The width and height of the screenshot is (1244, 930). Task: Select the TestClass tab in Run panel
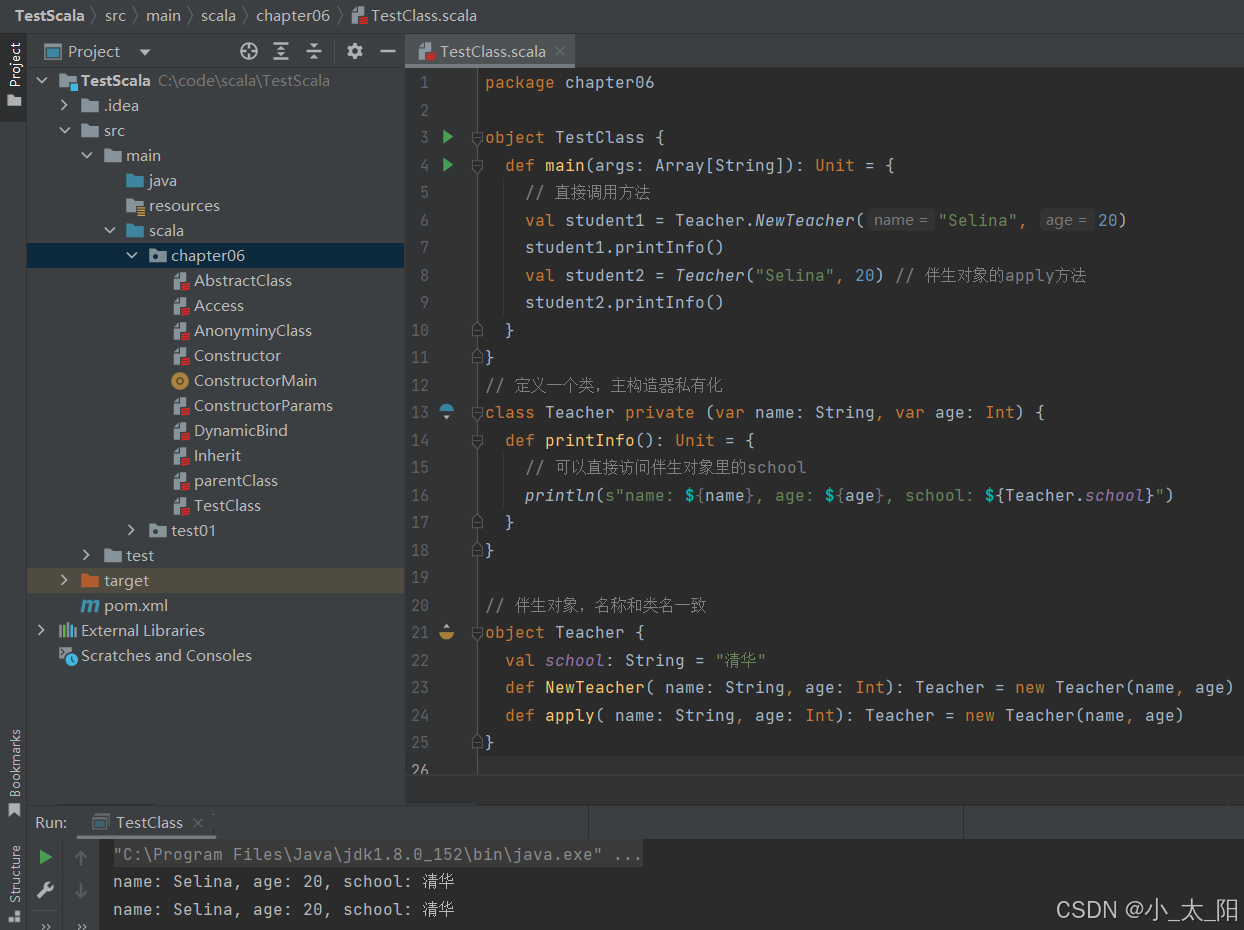149,822
